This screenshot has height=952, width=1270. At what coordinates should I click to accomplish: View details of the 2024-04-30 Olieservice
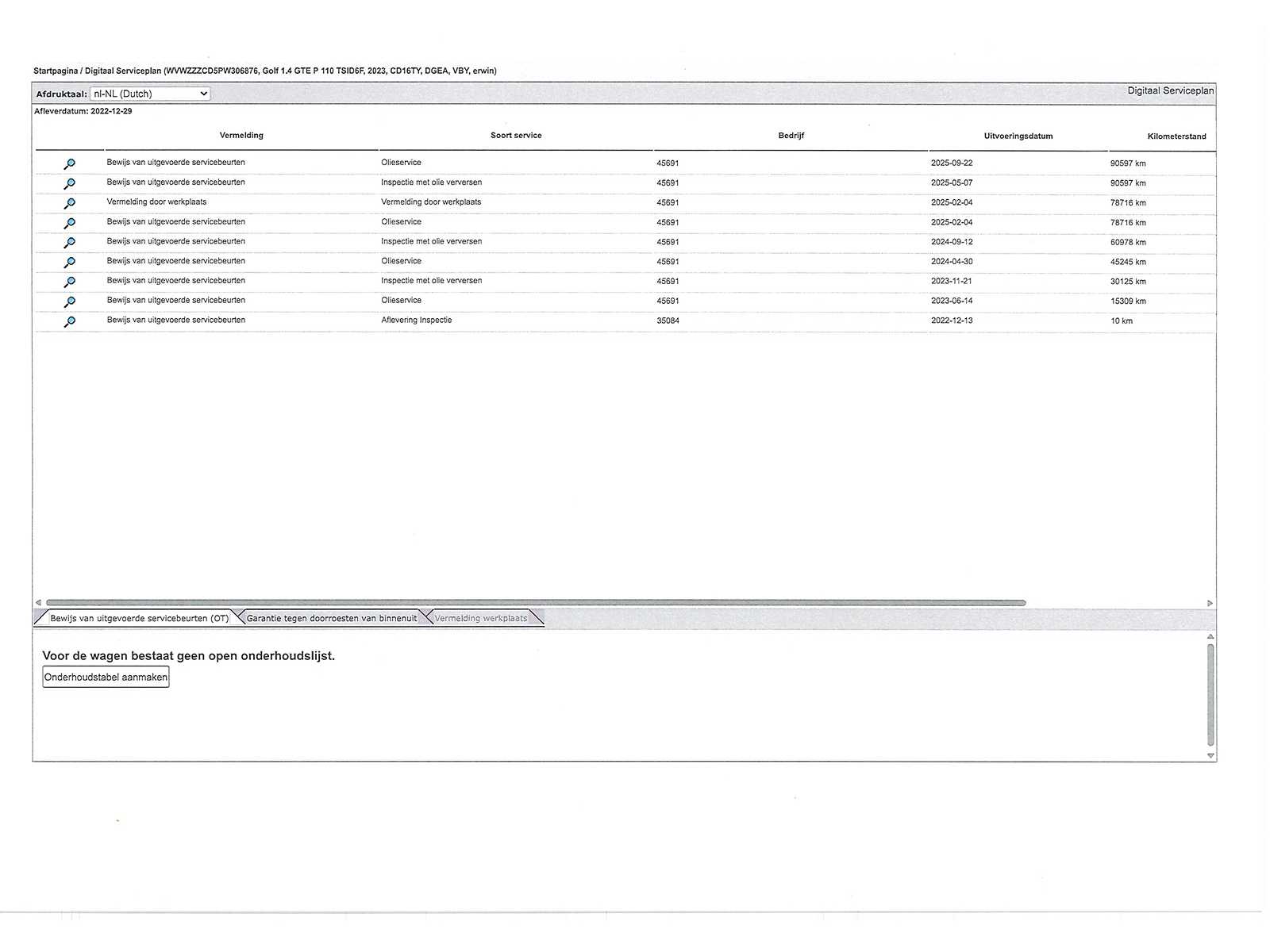pos(70,263)
